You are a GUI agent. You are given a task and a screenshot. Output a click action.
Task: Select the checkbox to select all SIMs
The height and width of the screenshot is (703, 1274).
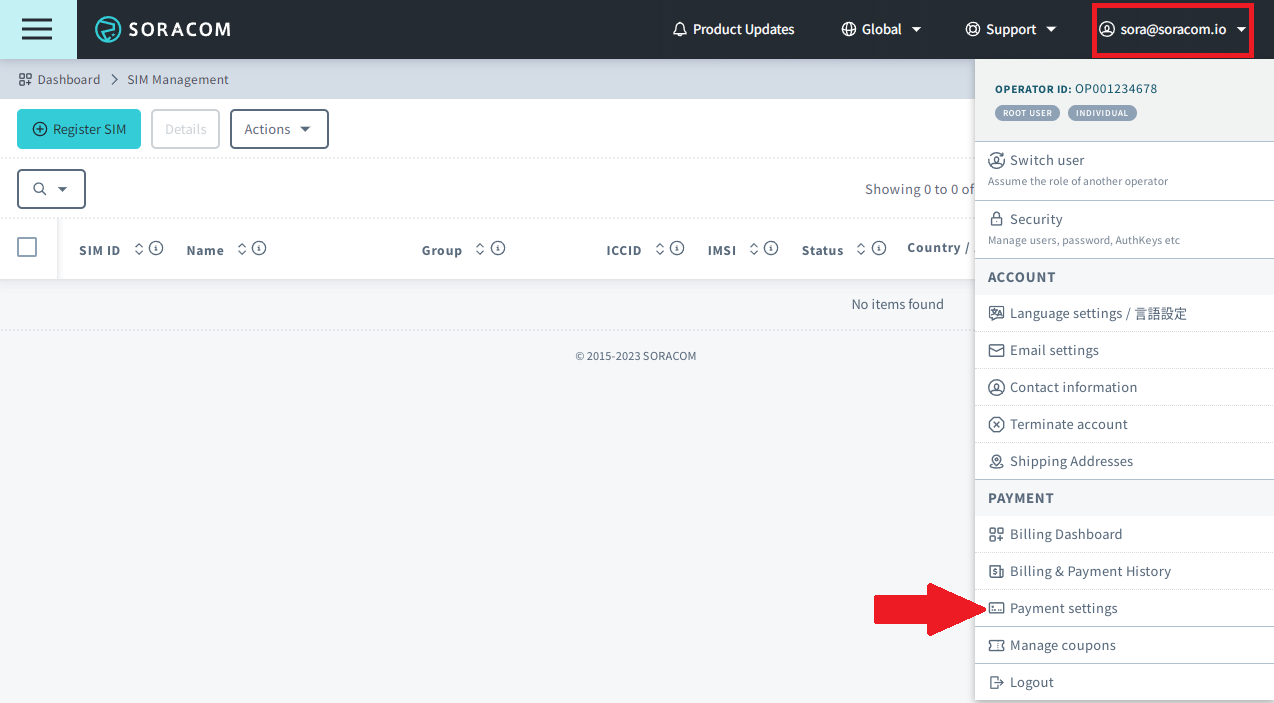(x=27, y=247)
